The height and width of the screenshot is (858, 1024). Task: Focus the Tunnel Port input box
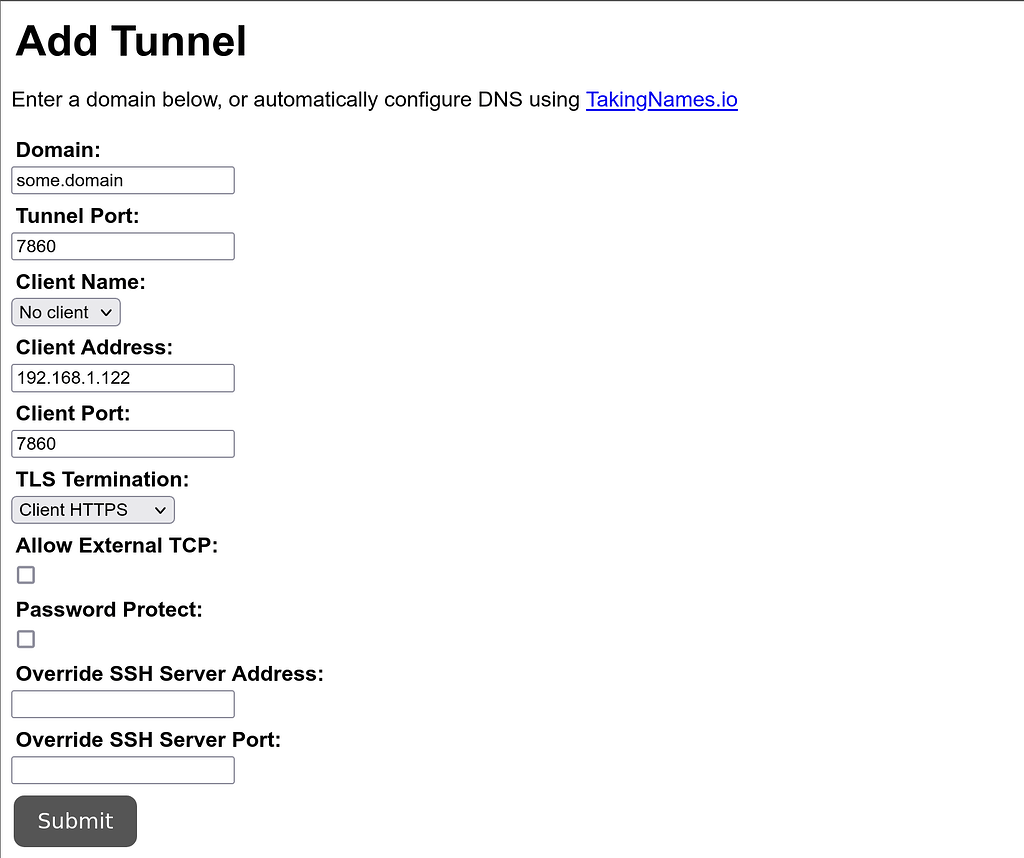point(123,247)
